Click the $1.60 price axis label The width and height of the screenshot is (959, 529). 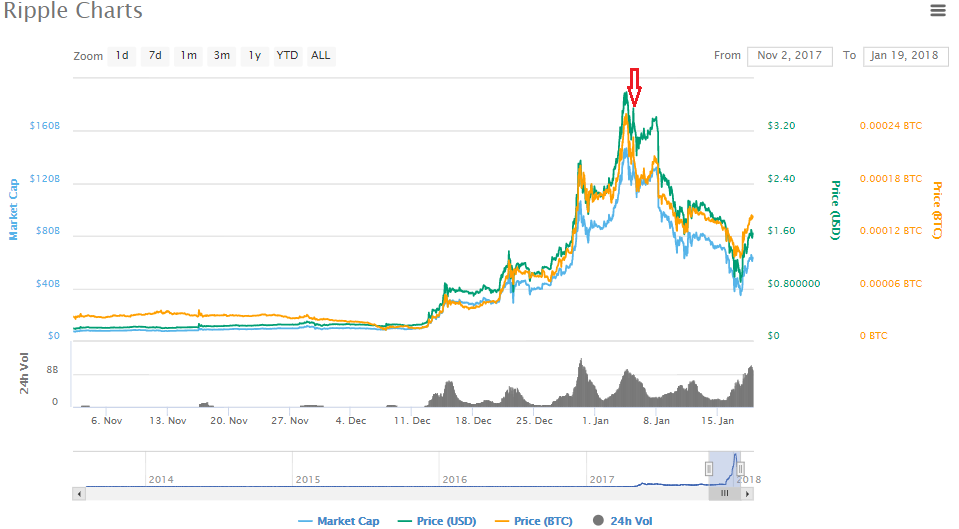coord(781,231)
